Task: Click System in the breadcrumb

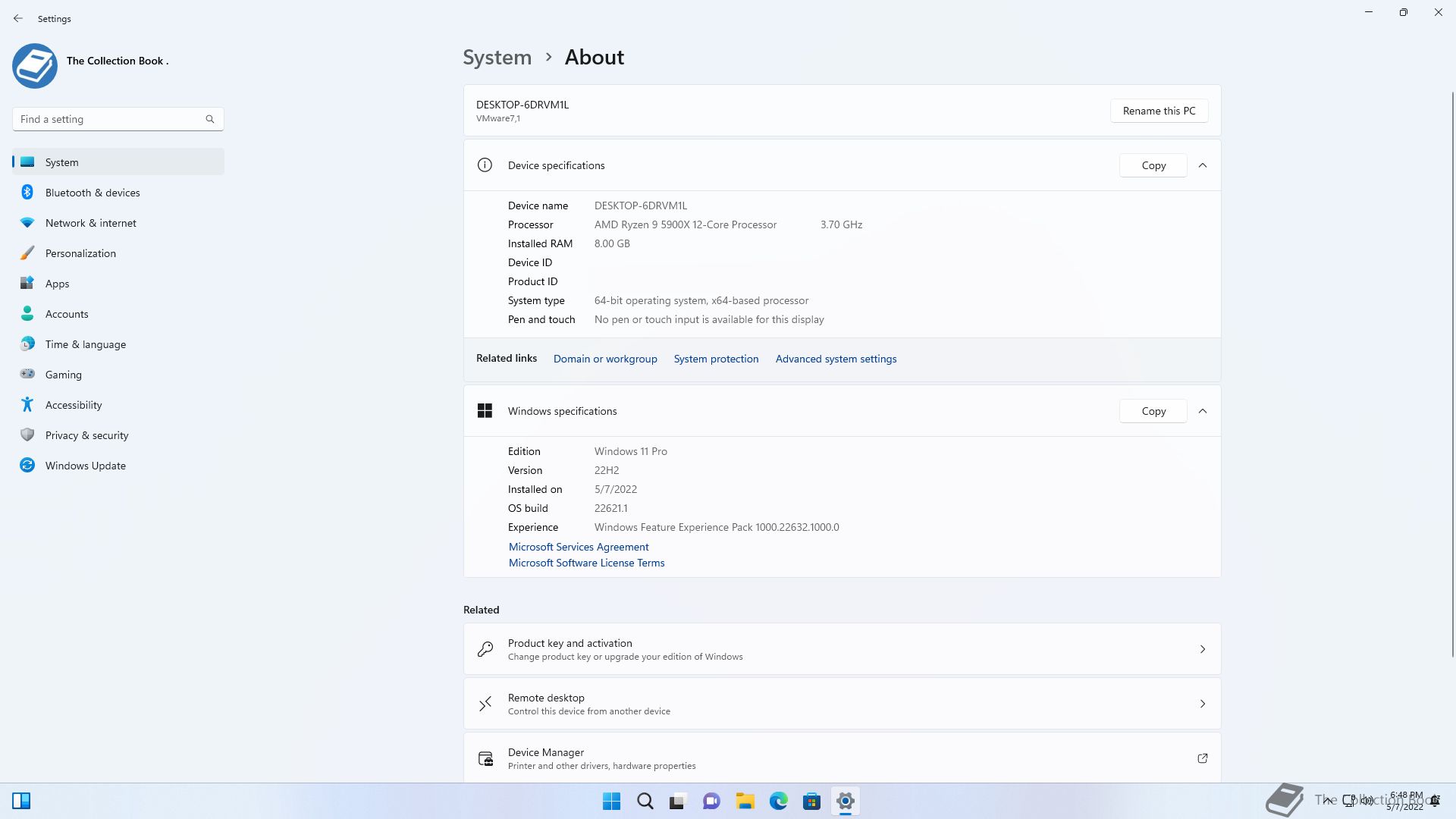Action: [497, 58]
